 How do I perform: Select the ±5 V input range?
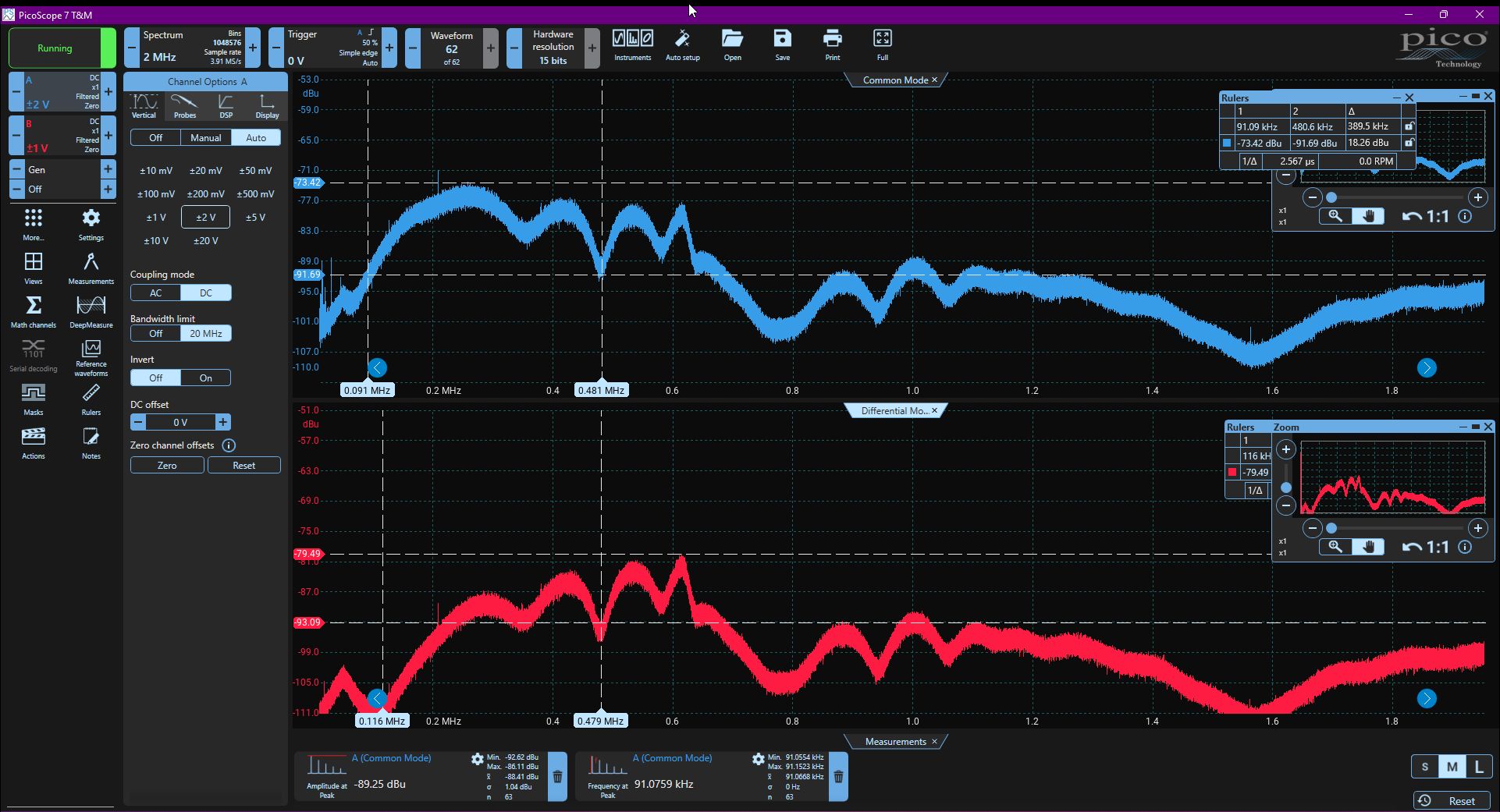[x=255, y=217]
